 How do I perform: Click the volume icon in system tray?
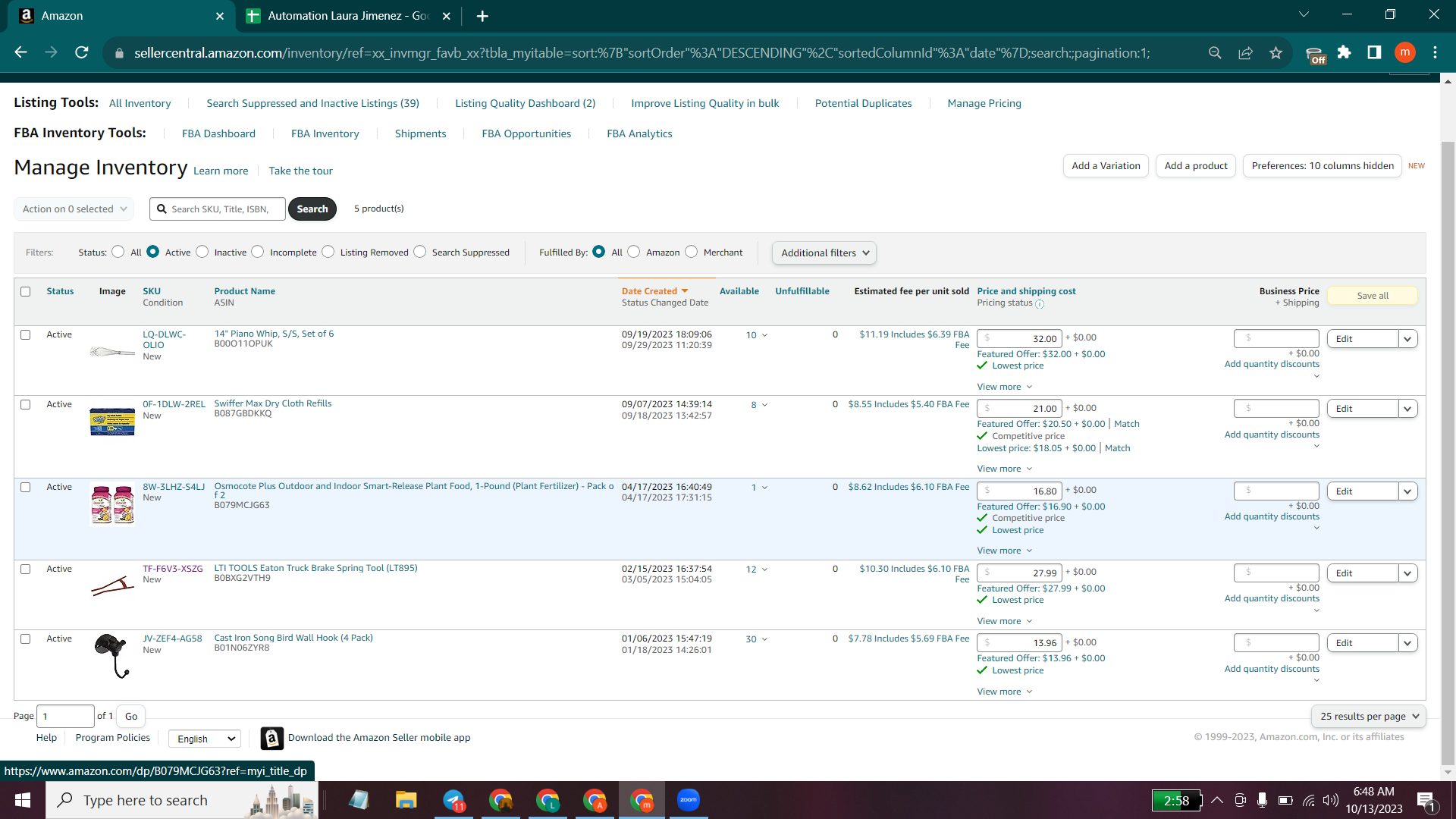coord(1331,800)
